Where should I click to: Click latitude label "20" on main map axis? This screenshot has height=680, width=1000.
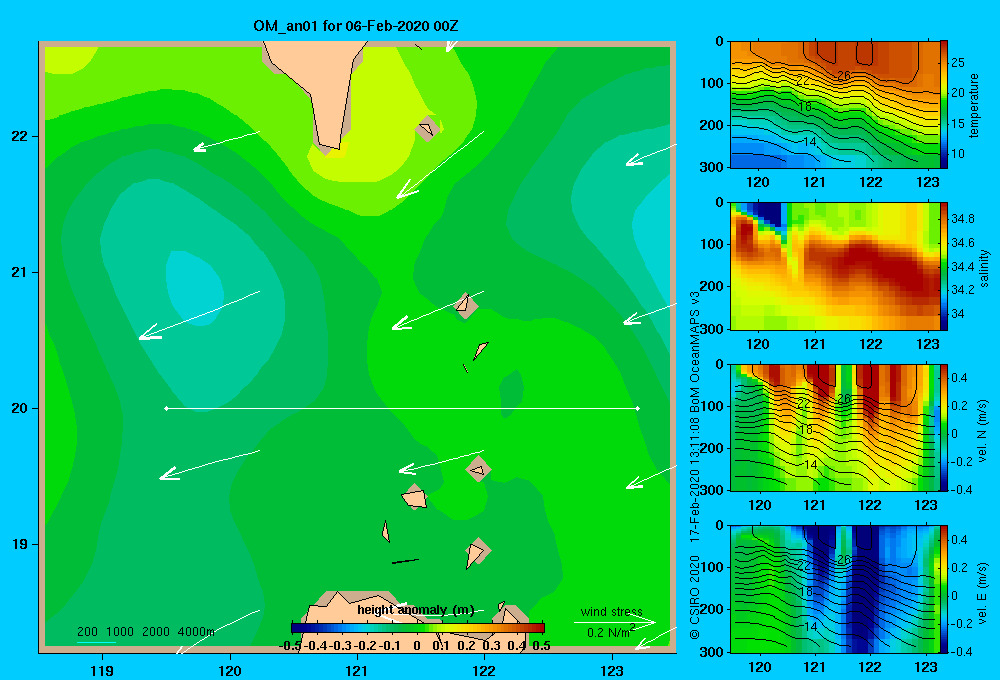(x=20, y=408)
